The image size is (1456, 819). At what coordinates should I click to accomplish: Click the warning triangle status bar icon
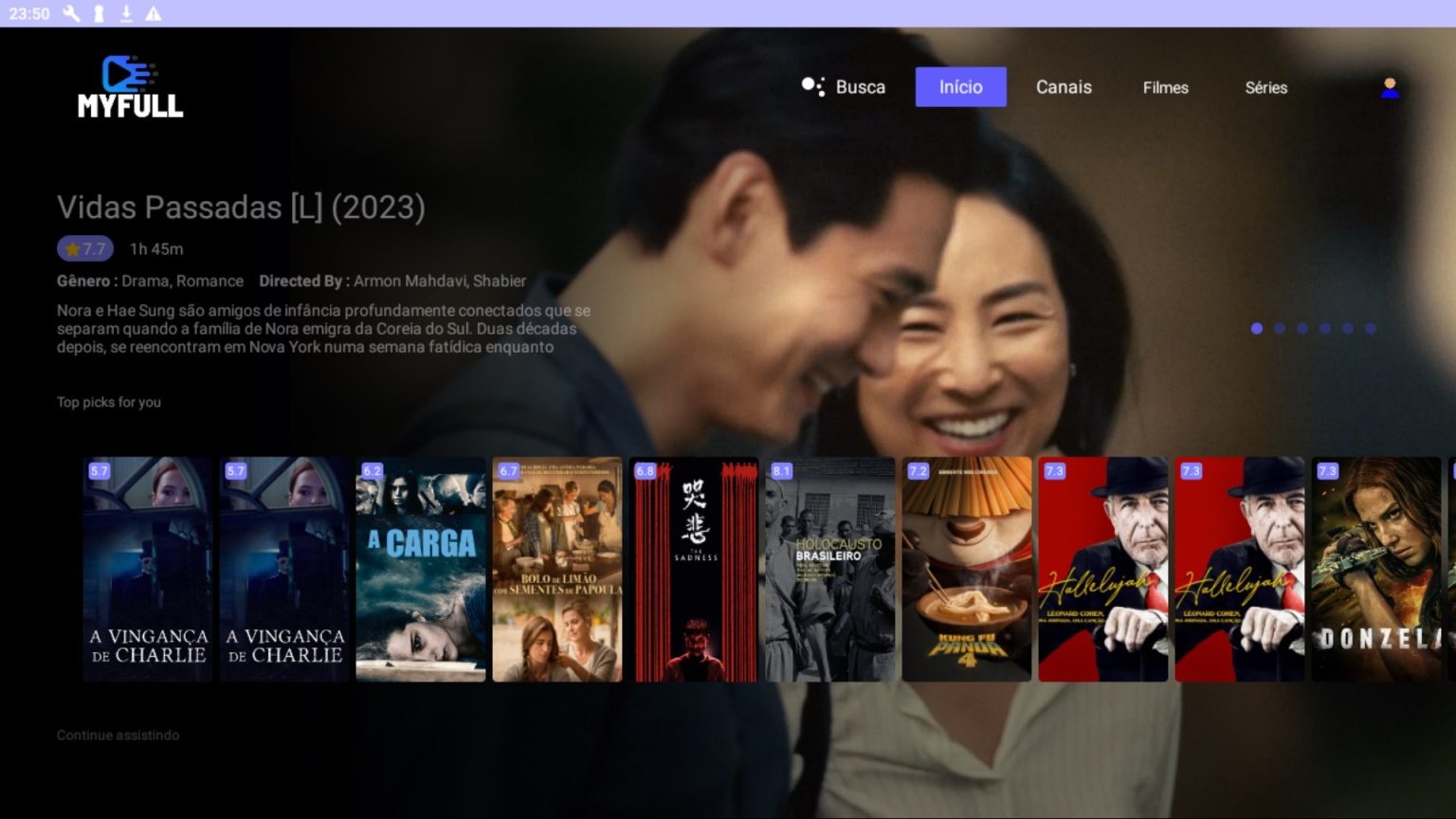[153, 14]
